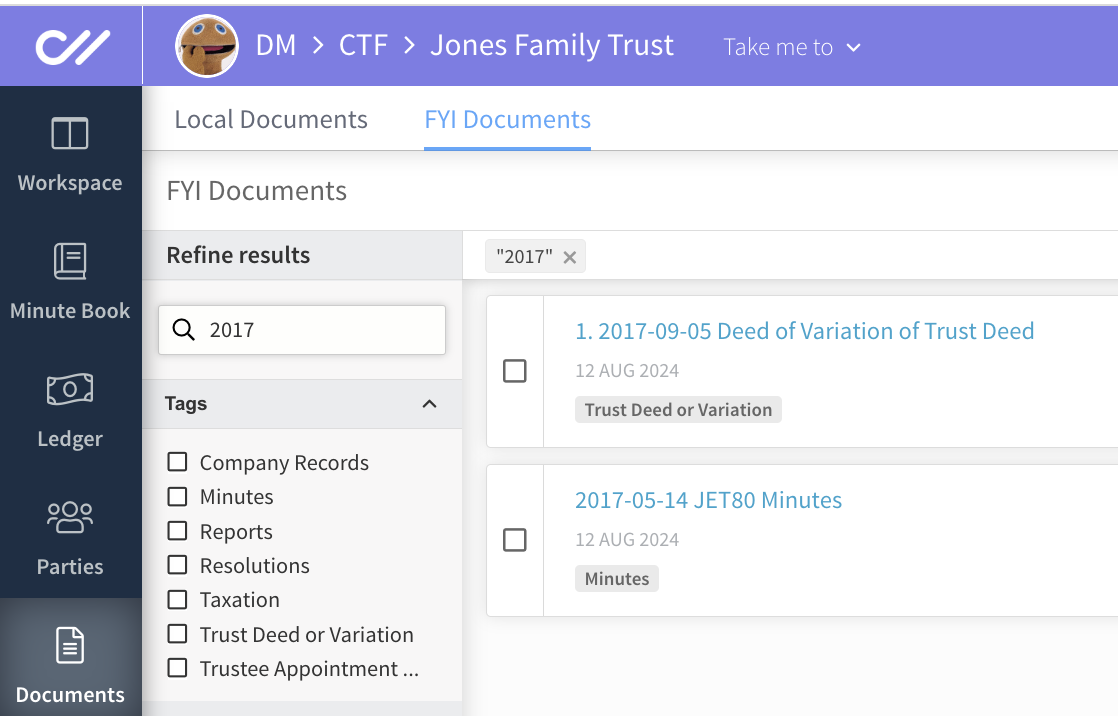Open the Workspace section in sidebar
Viewport: 1118px width, 716px height.
tap(70, 155)
